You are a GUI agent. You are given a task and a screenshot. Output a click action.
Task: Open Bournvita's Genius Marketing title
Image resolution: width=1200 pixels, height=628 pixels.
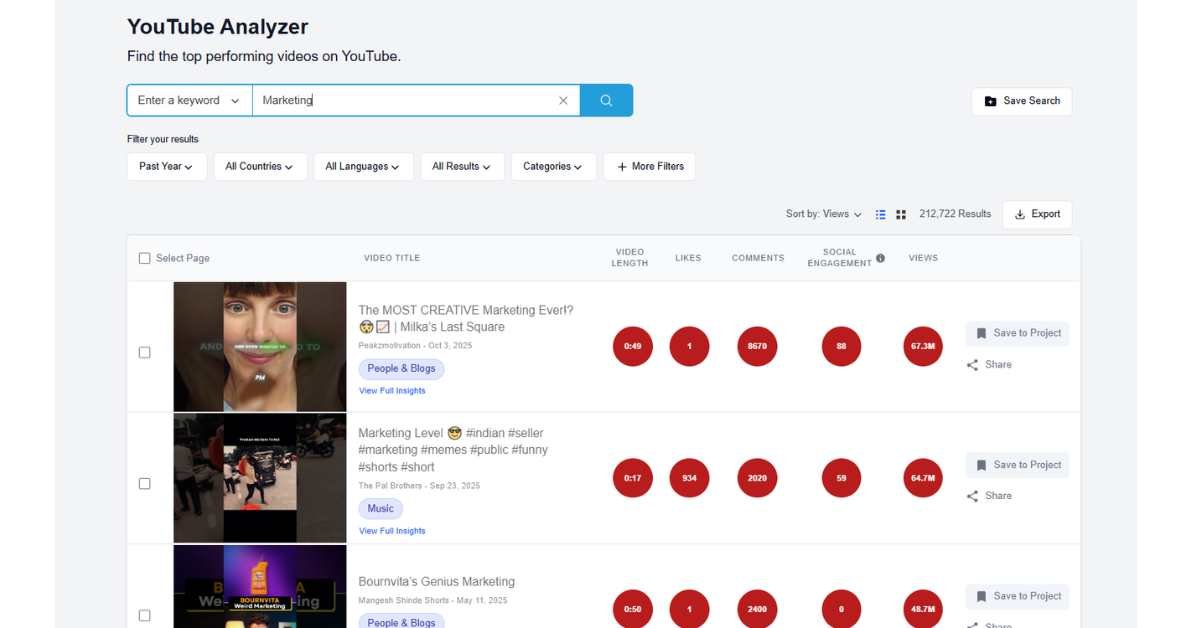pos(437,582)
